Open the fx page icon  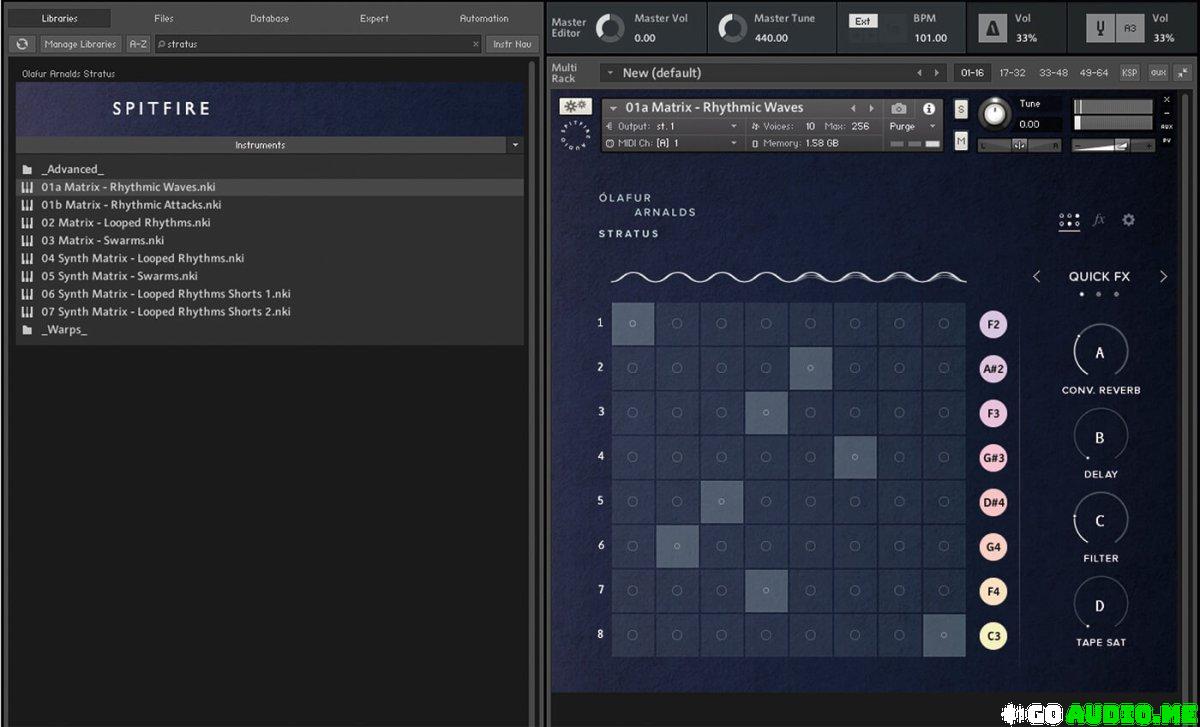coord(1099,220)
